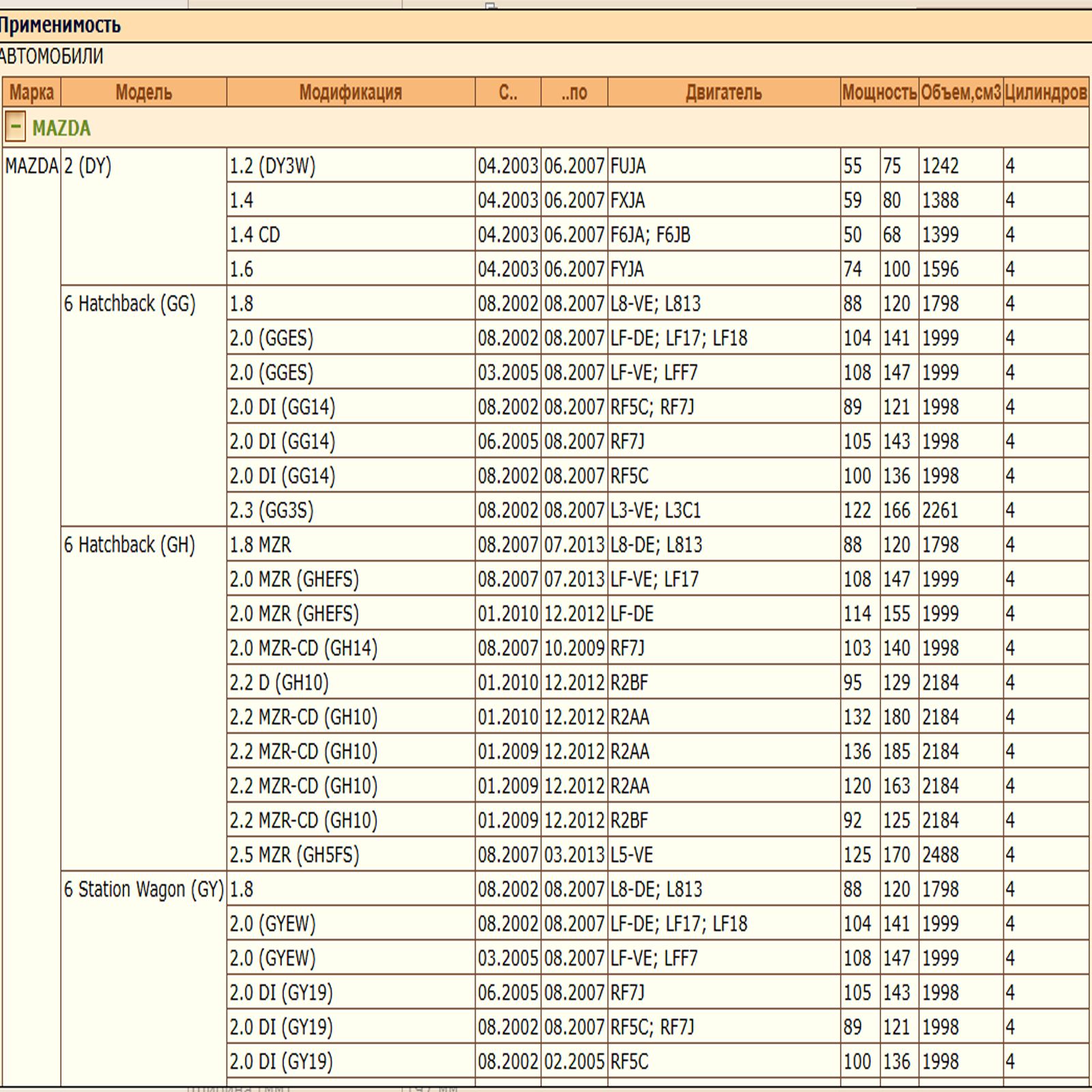Click the Цилиндров column header
This screenshot has width=1092, height=1092.
click(1046, 92)
